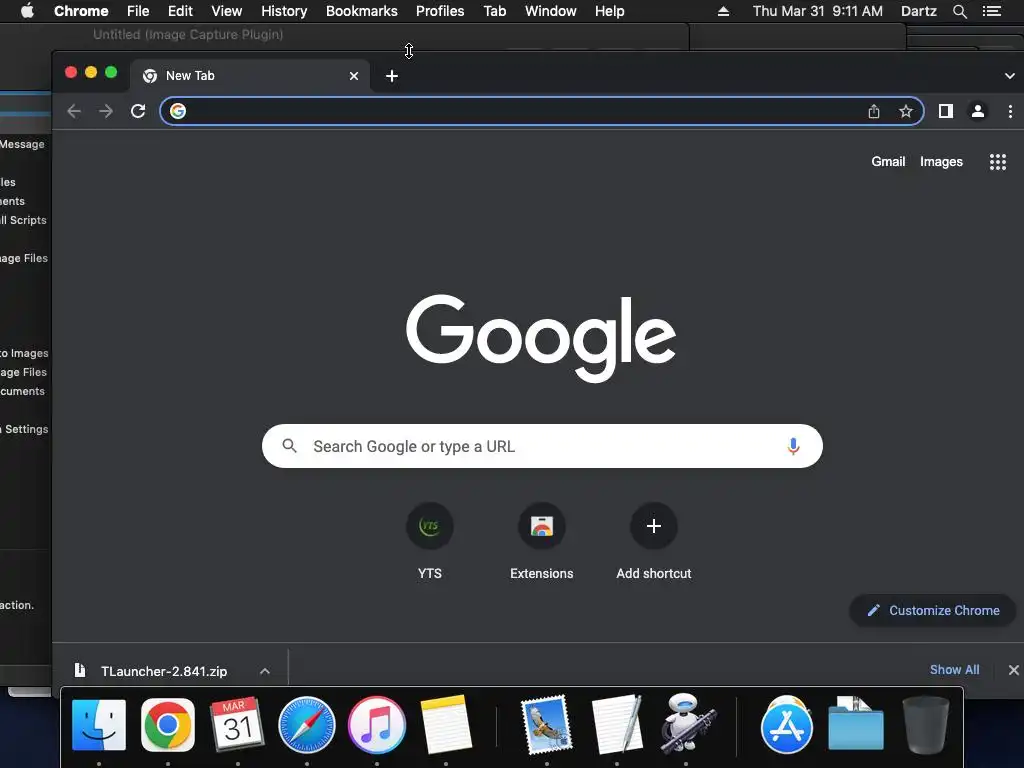Open the Images link
The height and width of the screenshot is (768, 1024).
click(x=941, y=161)
